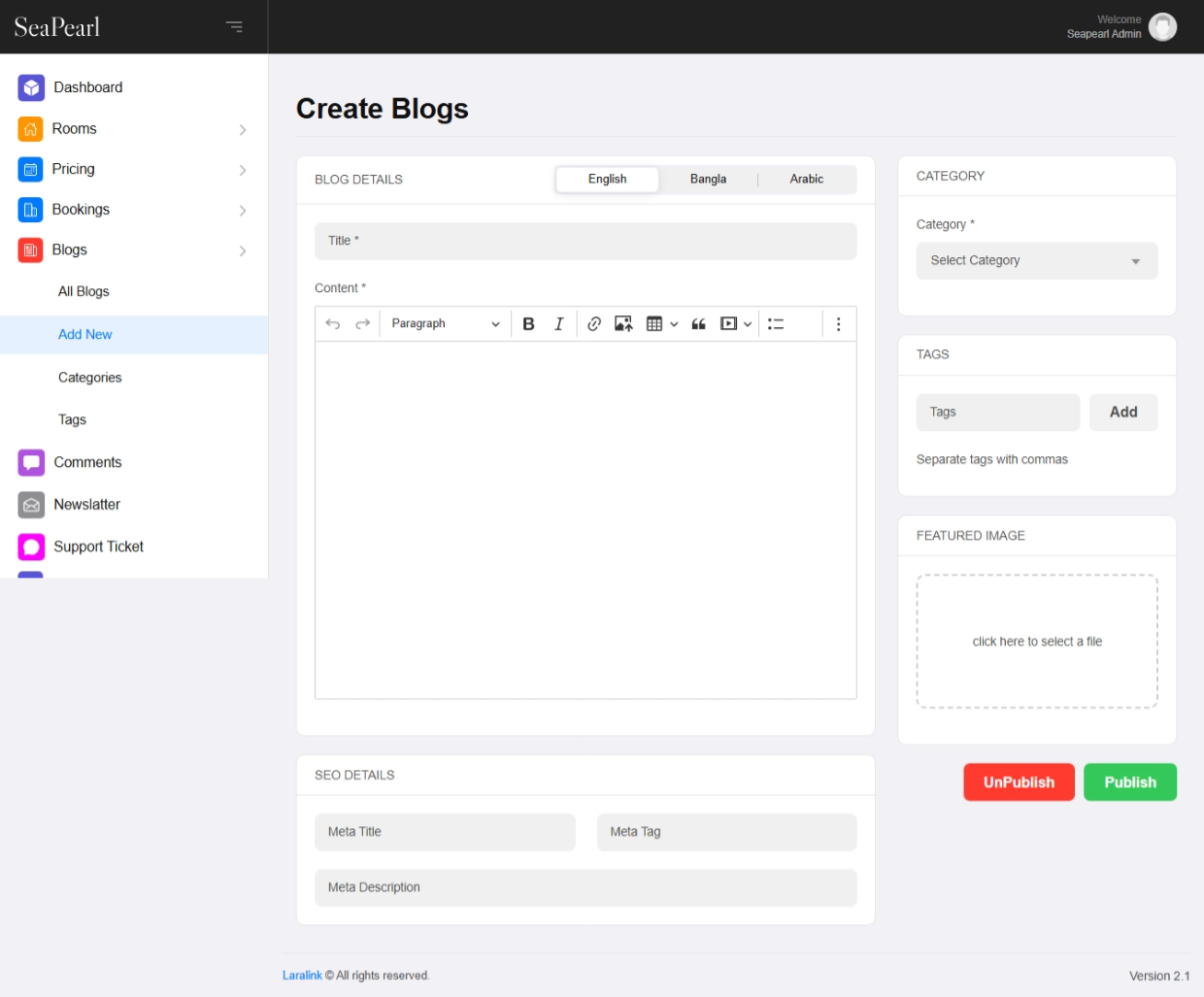Click the redo arrow in editor
Screen dimensions: 1204x997
362,324
